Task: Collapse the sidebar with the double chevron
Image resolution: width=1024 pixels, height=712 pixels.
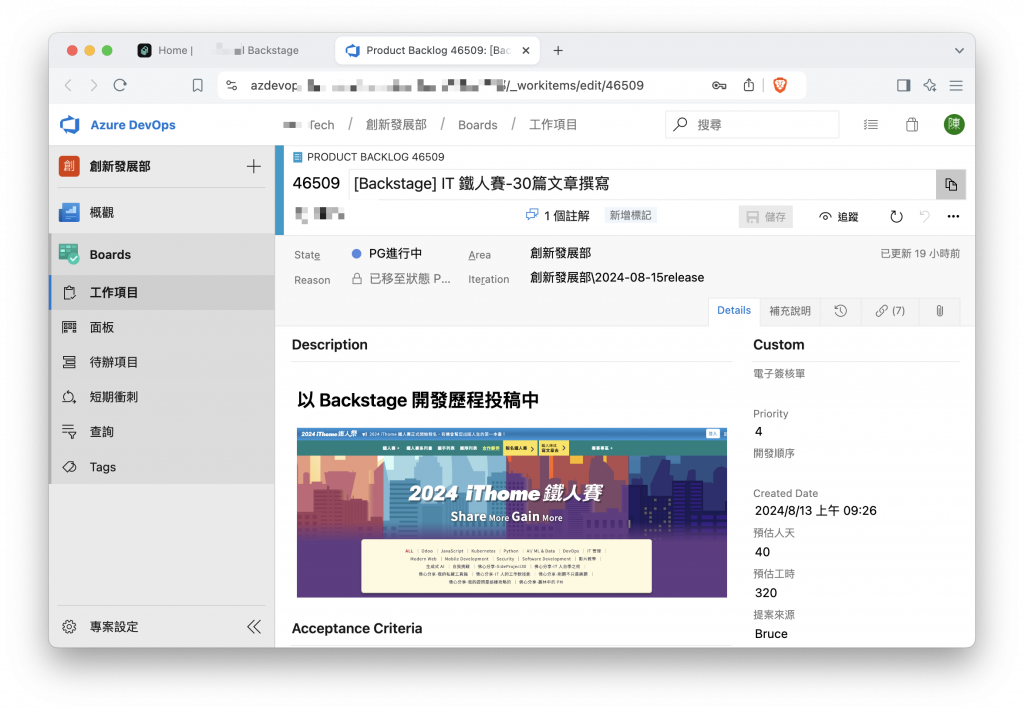Action: [254, 626]
